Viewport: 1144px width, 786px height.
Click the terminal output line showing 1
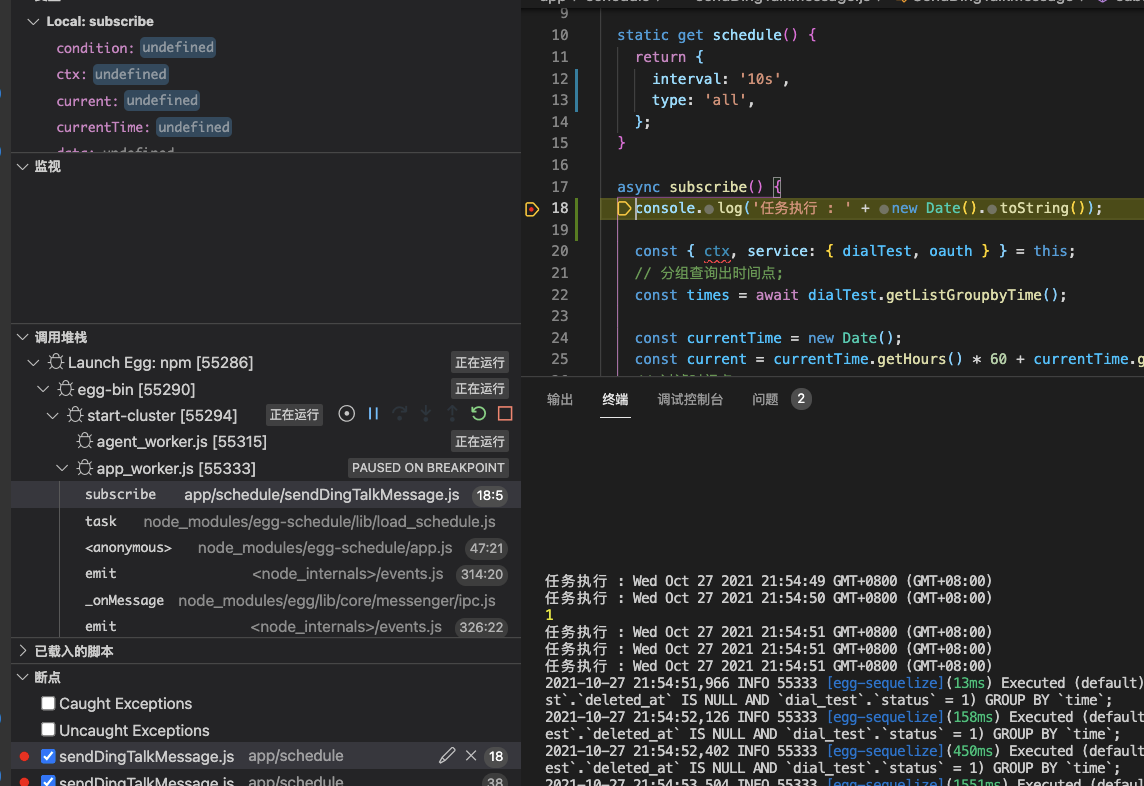tap(549, 614)
